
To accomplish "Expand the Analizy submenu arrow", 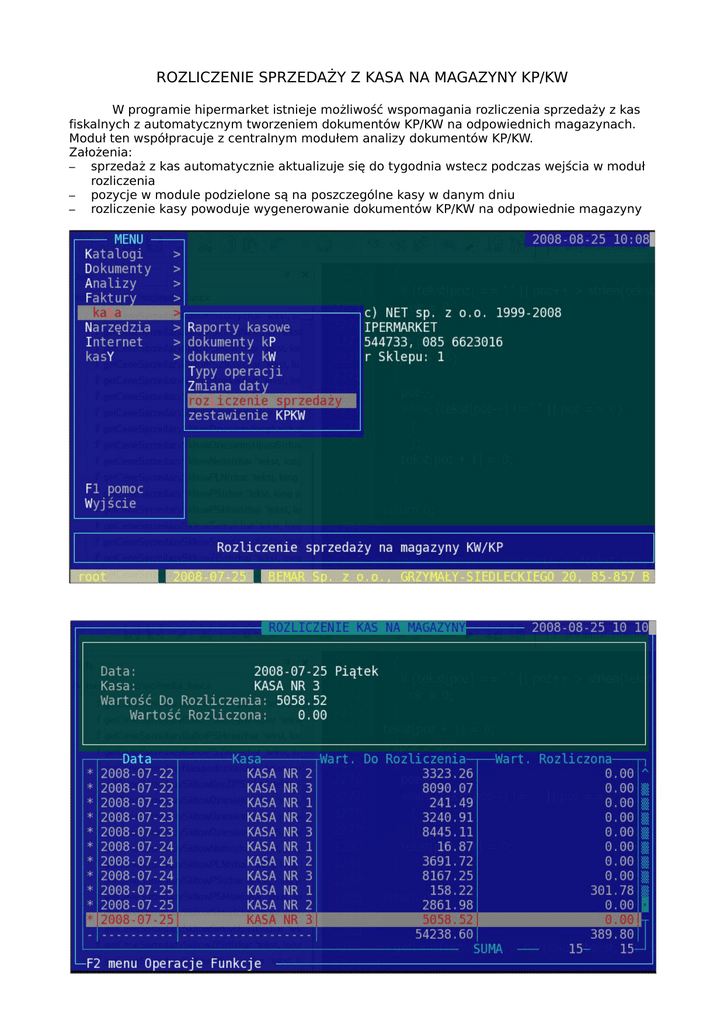I will pos(177,284).
